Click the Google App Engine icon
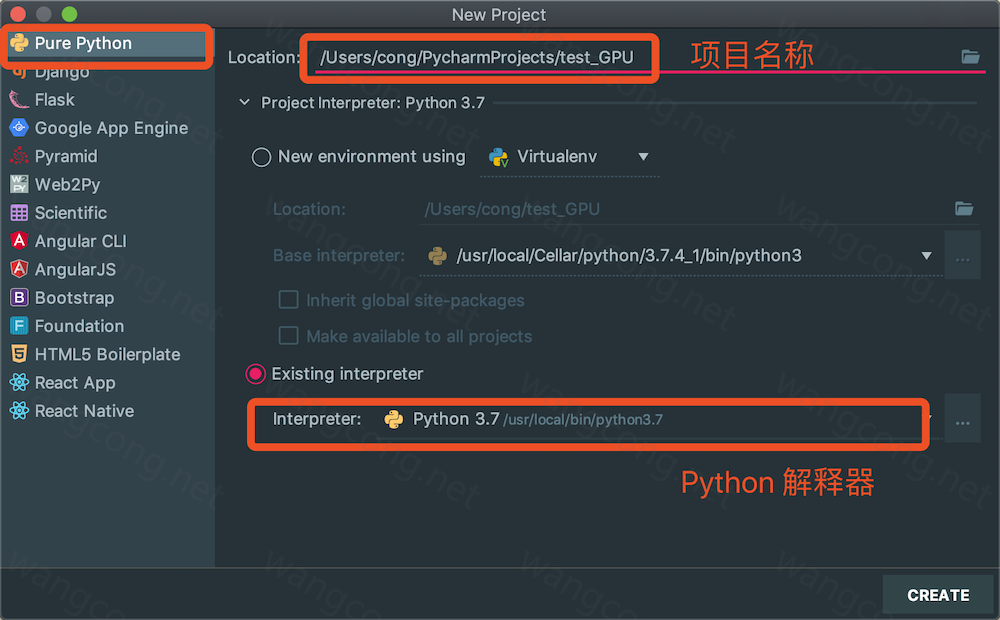The width and height of the screenshot is (1000, 620). click(x=19, y=128)
